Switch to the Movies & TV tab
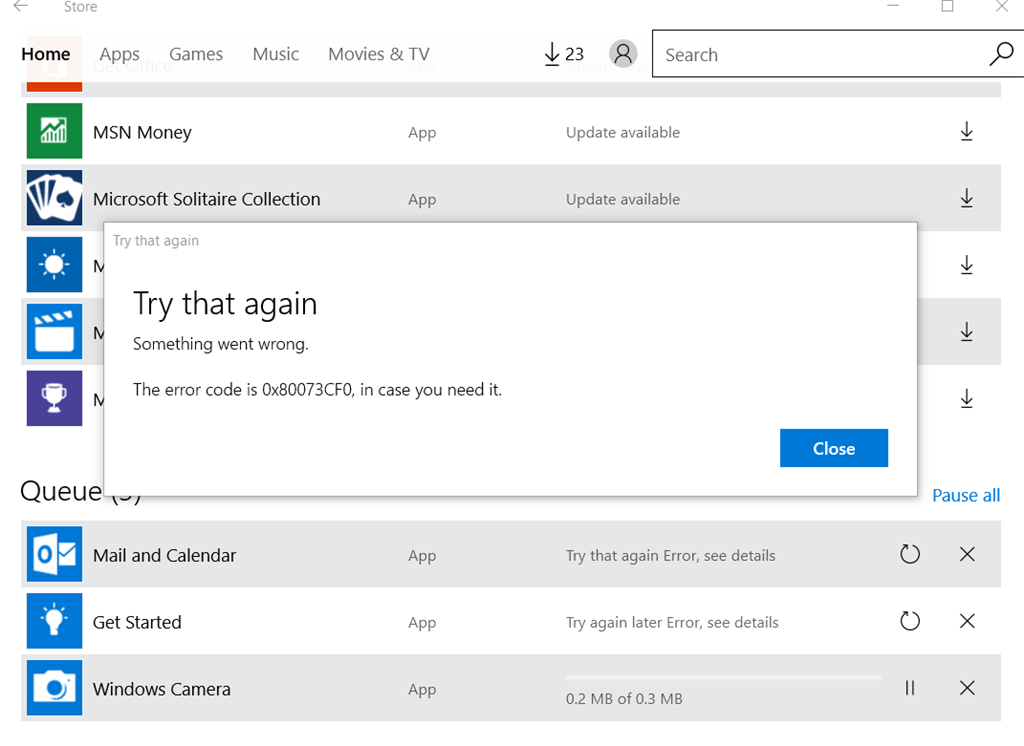This screenshot has width=1024, height=746. (x=379, y=54)
